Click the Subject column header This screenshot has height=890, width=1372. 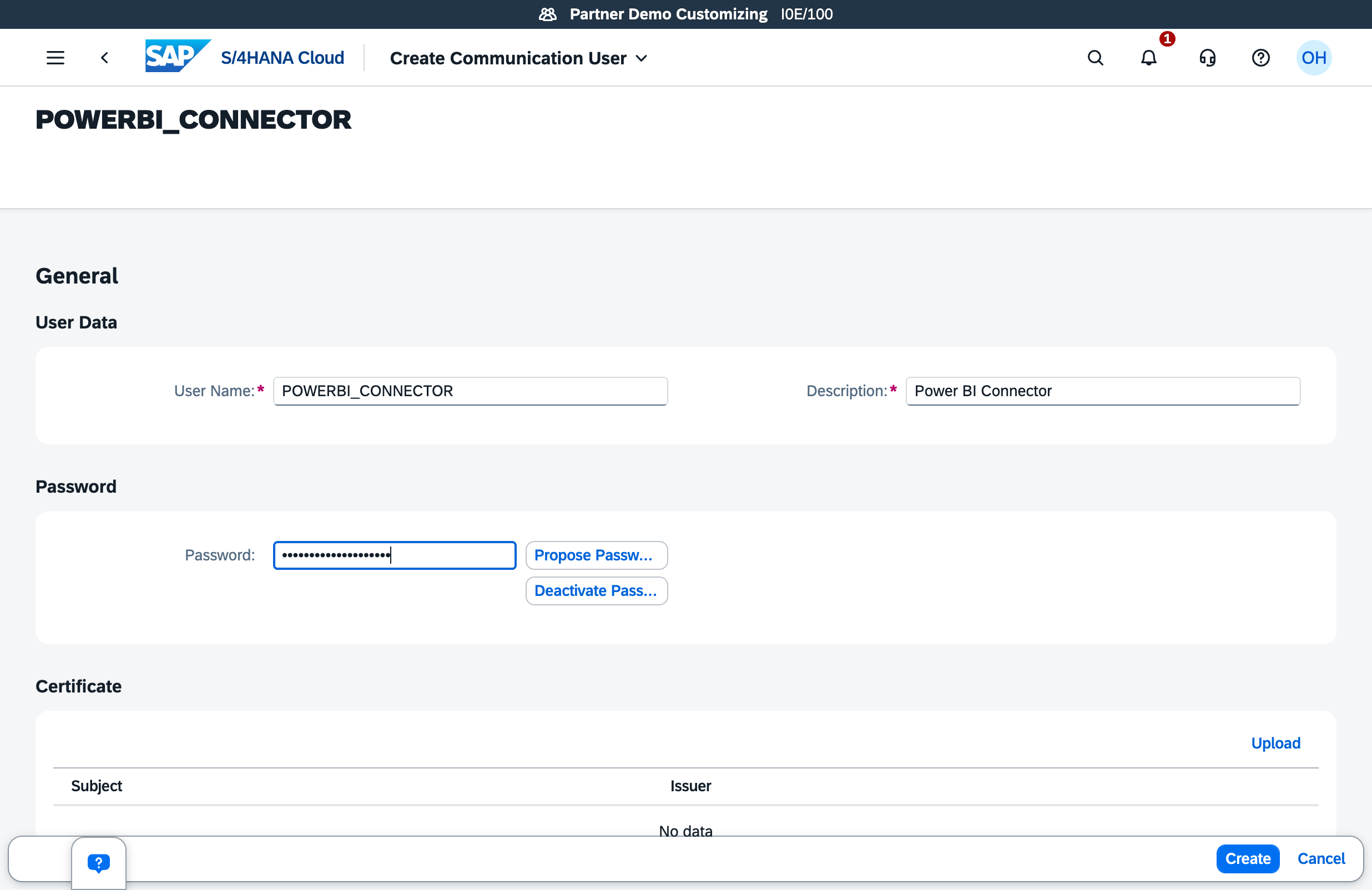(x=96, y=786)
